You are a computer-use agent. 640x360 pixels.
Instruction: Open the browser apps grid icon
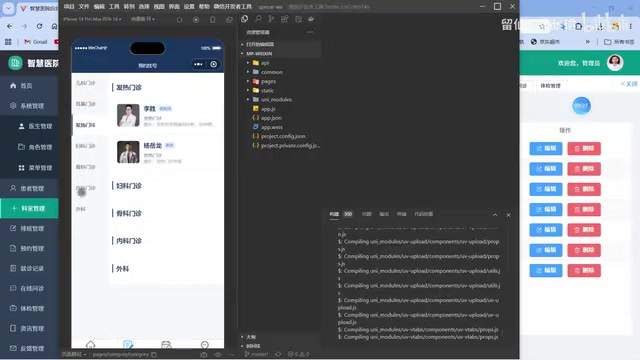point(8,42)
